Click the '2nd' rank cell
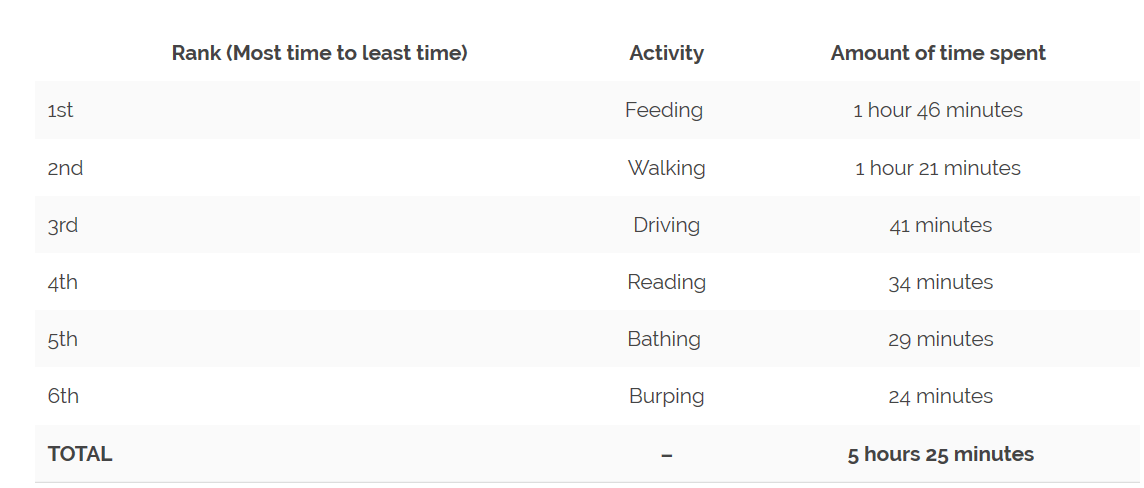 click(66, 168)
